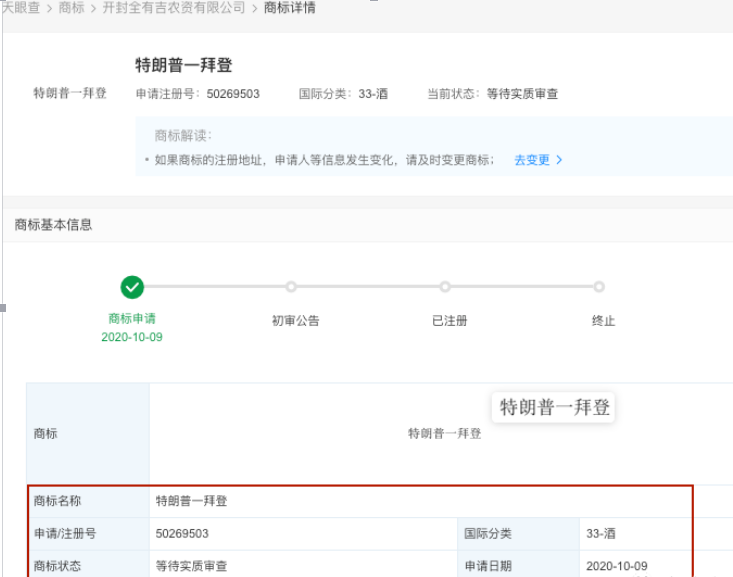Open the 商标 breadcrumb link

coord(72,8)
